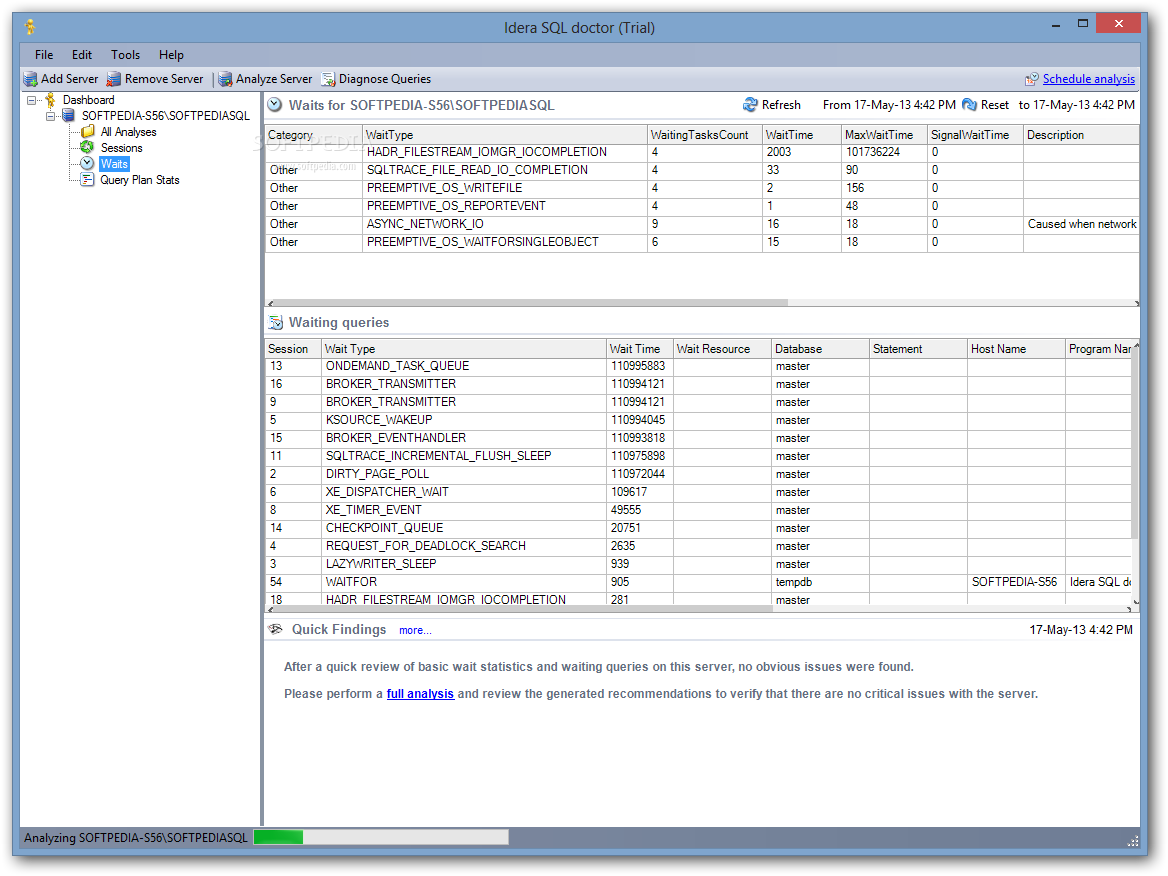The image size is (1168, 876).
Task: Select Sessions in the tree
Action: 121,147
